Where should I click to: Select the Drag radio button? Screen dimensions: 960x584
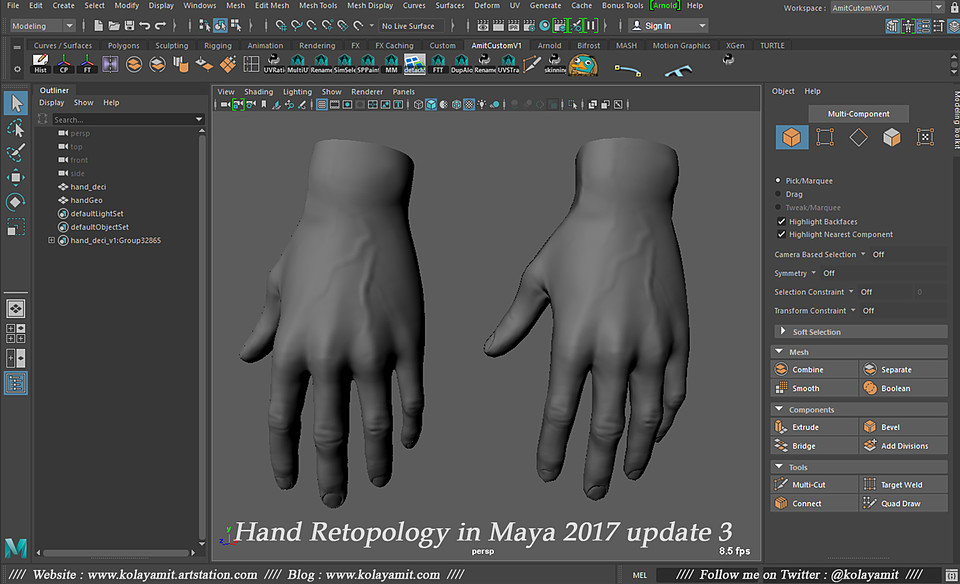click(x=778, y=194)
